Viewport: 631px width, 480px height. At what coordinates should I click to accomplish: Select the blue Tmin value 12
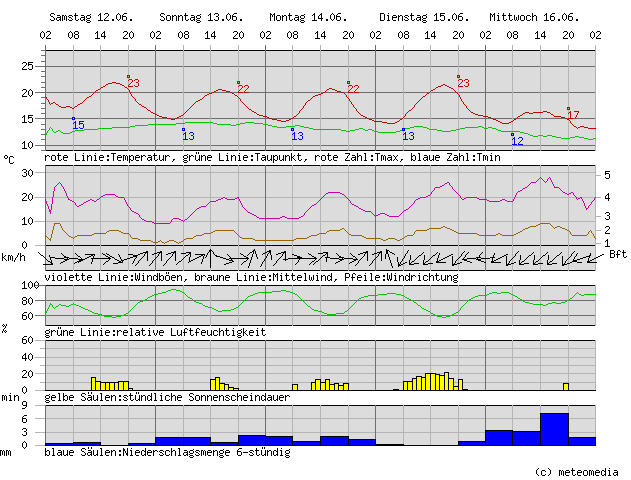[517, 141]
